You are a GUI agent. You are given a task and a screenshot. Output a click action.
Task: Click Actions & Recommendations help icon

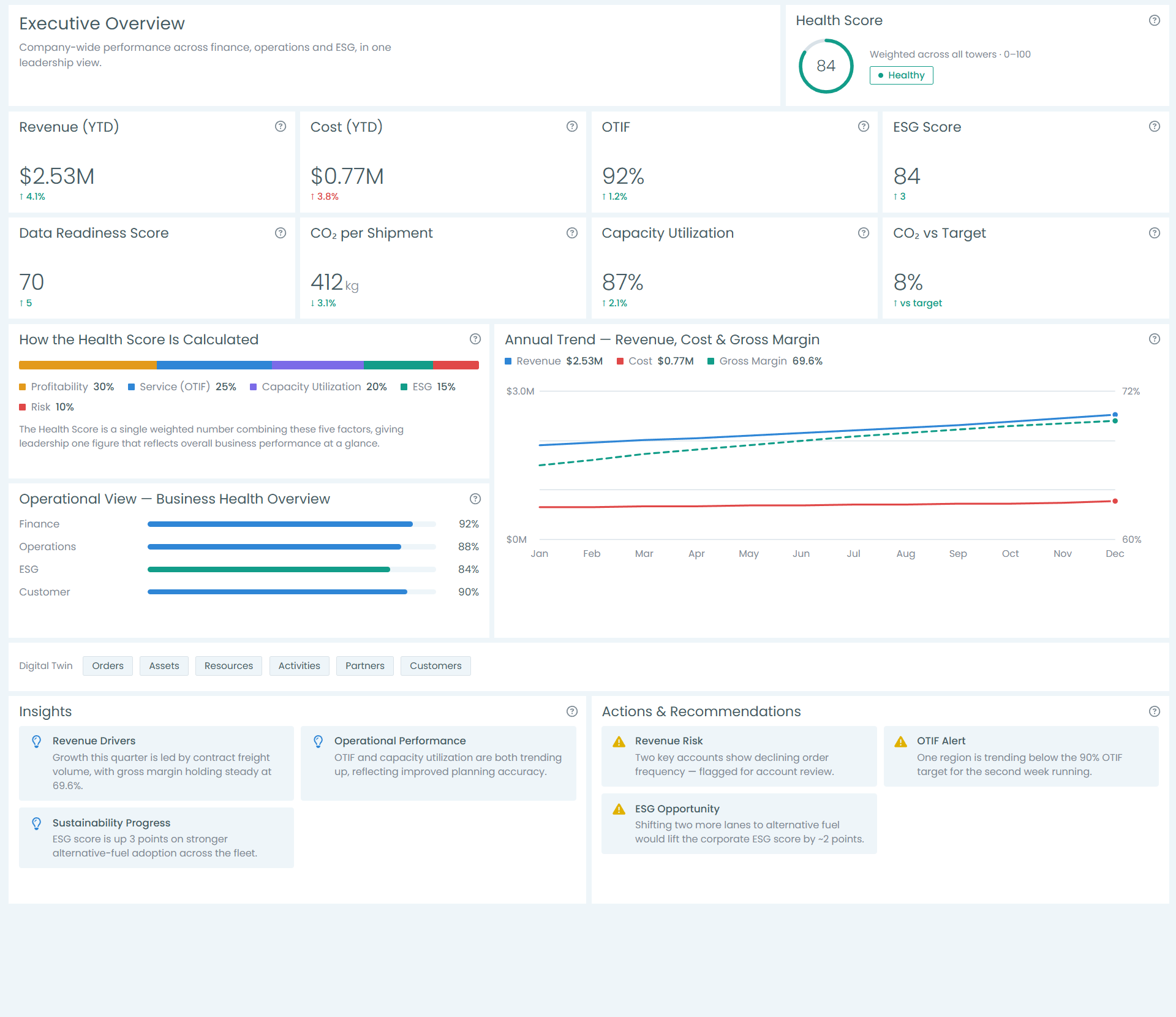click(1154, 711)
